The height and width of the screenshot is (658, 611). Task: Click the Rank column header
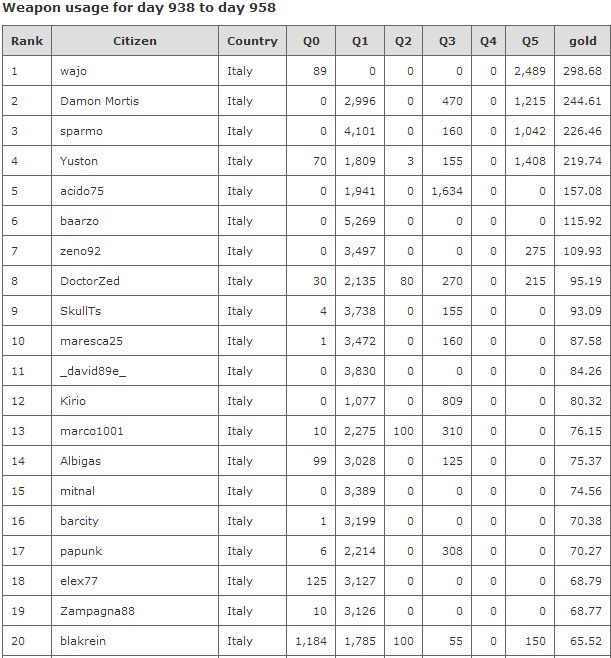click(27, 41)
